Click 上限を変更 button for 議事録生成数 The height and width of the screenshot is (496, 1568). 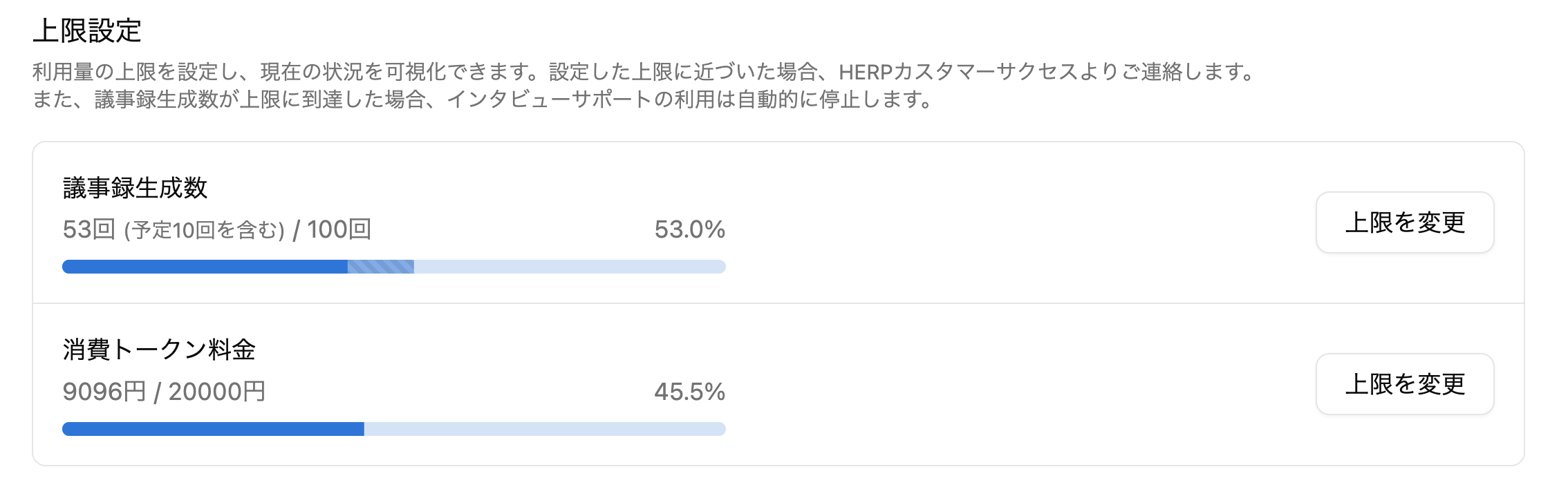1404,222
